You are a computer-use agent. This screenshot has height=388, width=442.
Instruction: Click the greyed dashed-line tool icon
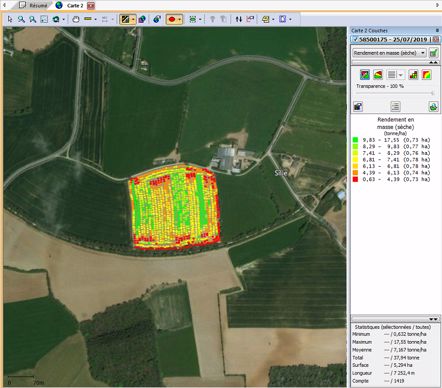[x=105, y=19]
